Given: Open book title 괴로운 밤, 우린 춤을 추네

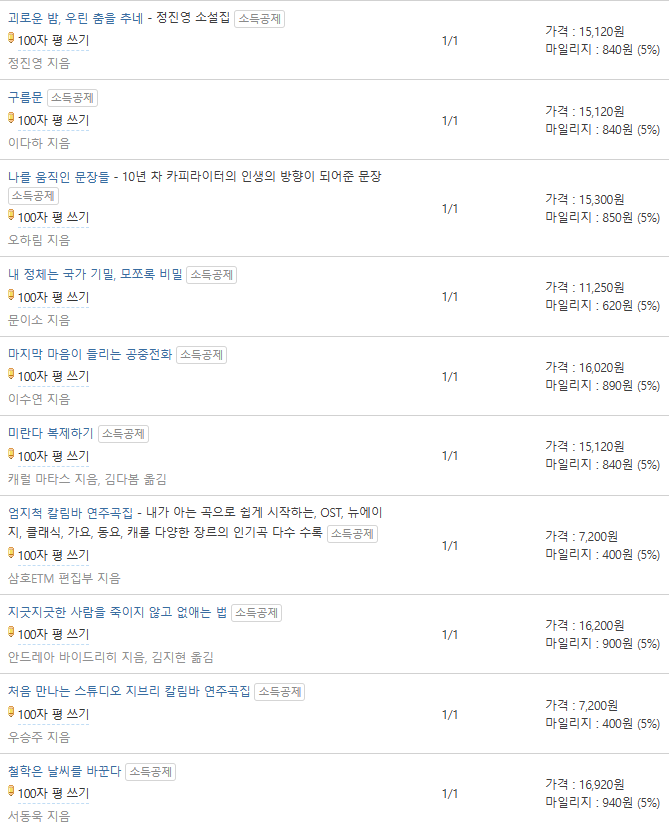Looking at the screenshot, I should (x=75, y=18).
